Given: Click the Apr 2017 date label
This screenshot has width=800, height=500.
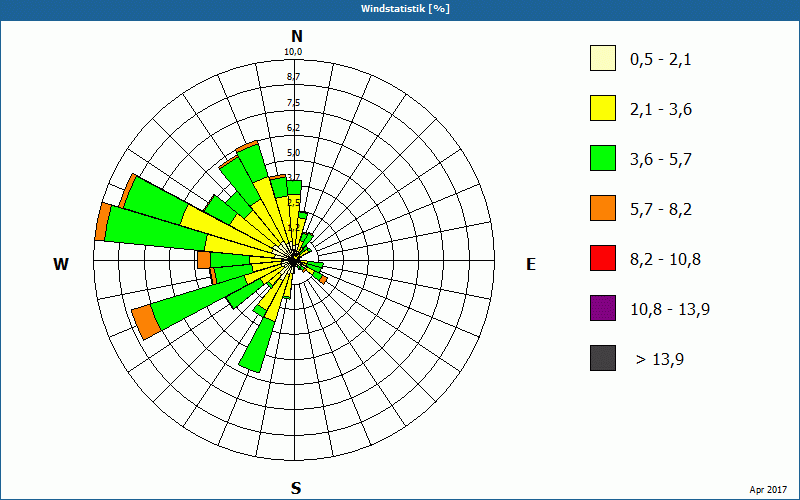Looking at the screenshot, I should (768, 490).
